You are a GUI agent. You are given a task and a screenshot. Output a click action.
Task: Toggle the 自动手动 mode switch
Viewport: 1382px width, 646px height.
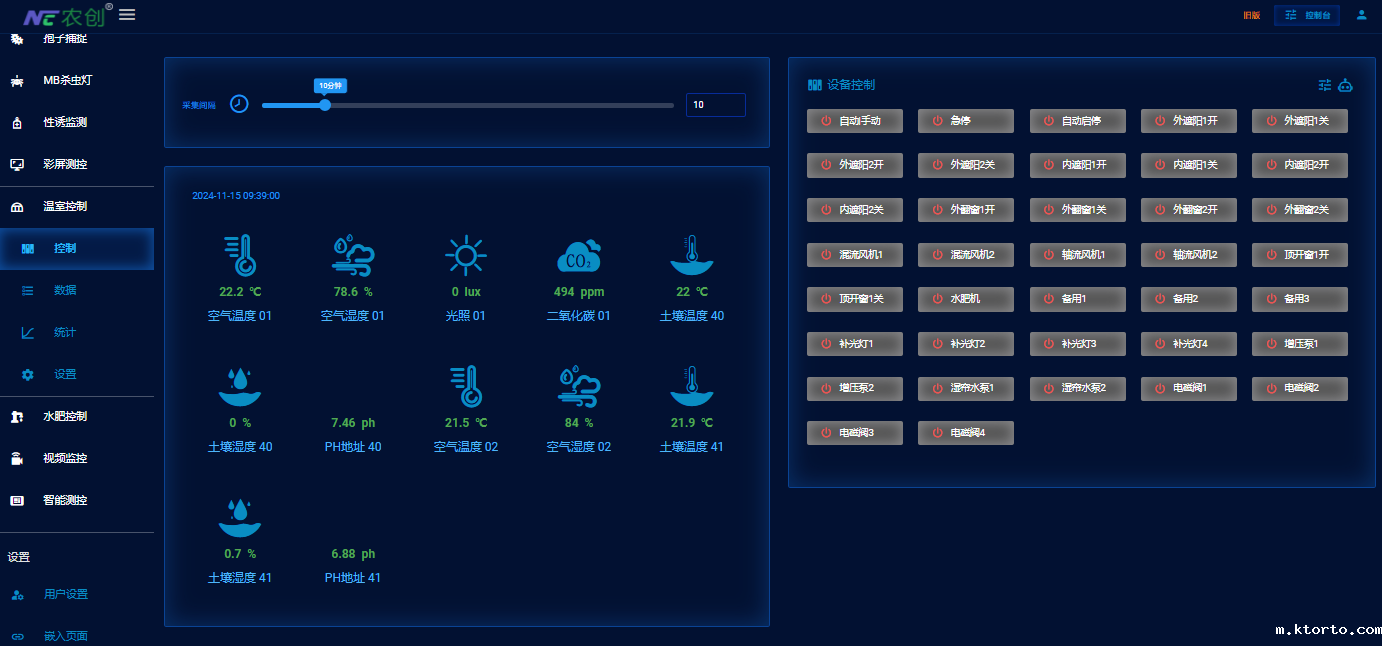pyautogui.click(x=854, y=121)
